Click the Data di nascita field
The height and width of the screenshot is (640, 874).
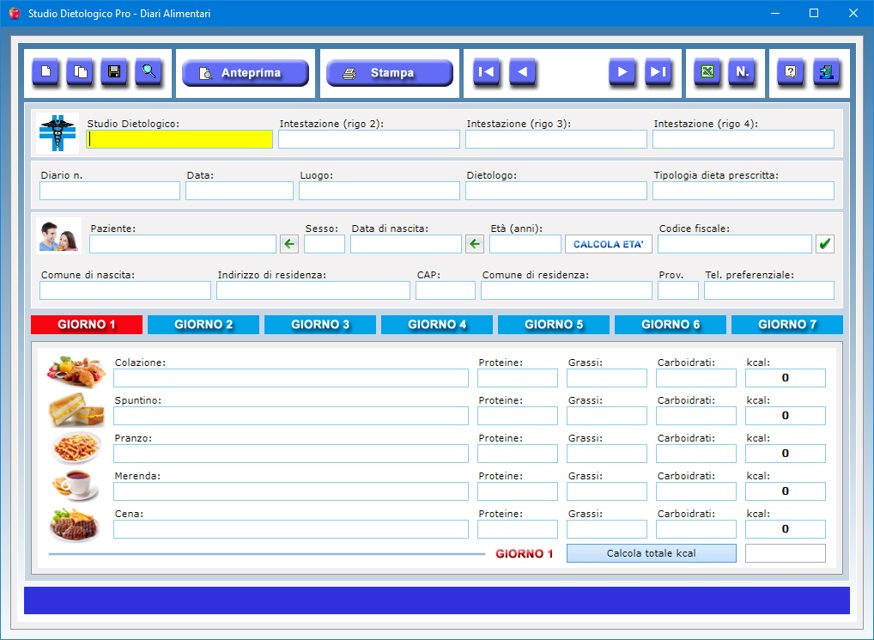[x=406, y=244]
